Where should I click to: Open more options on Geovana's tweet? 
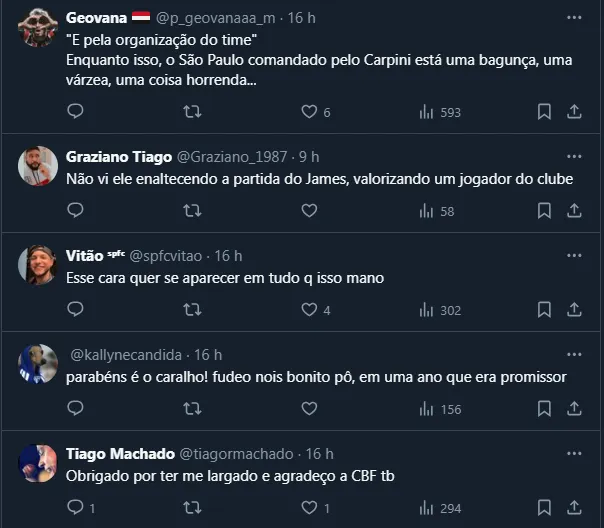point(573,18)
